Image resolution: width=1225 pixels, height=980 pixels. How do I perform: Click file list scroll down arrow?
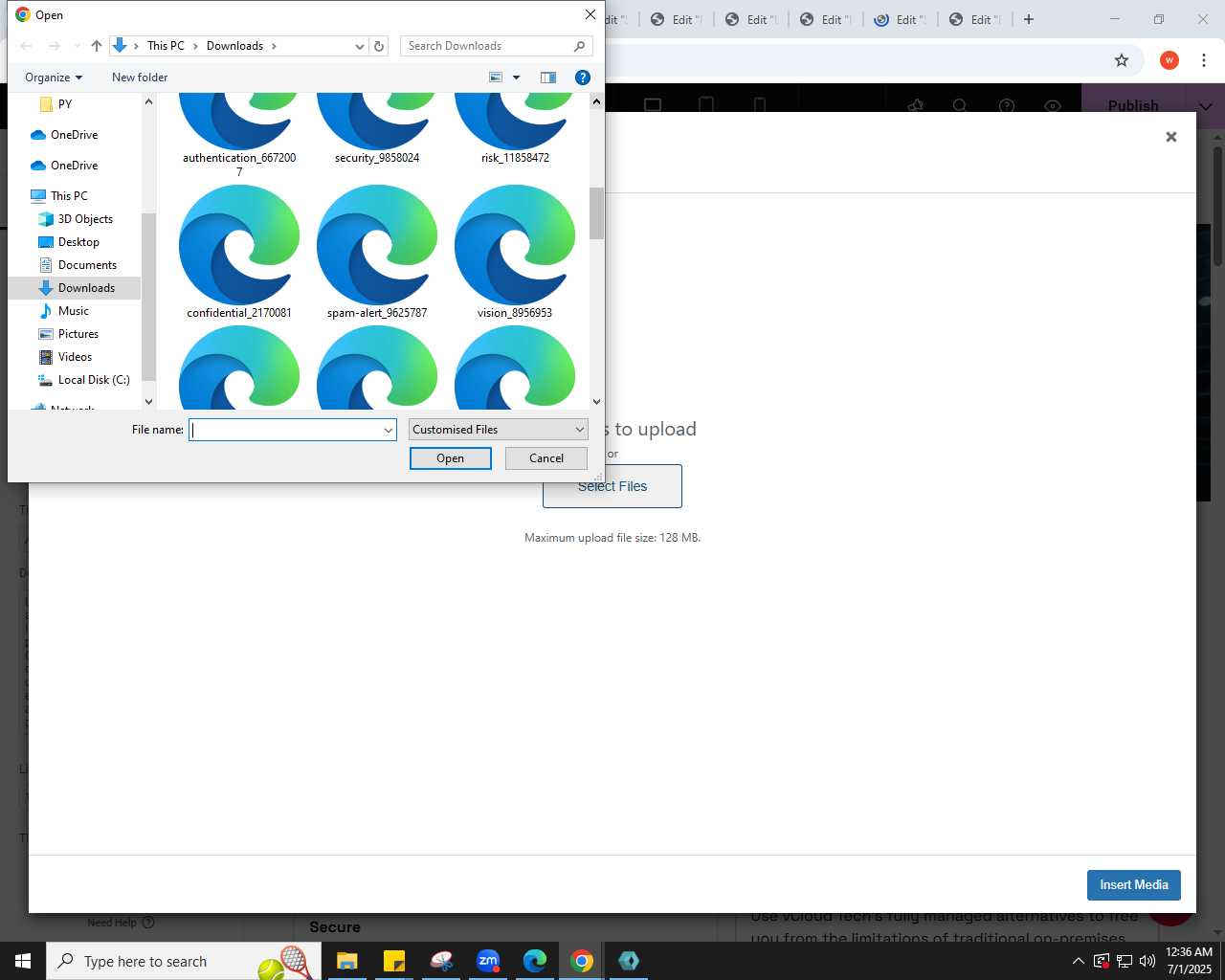pyautogui.click(x=596, y=402)
